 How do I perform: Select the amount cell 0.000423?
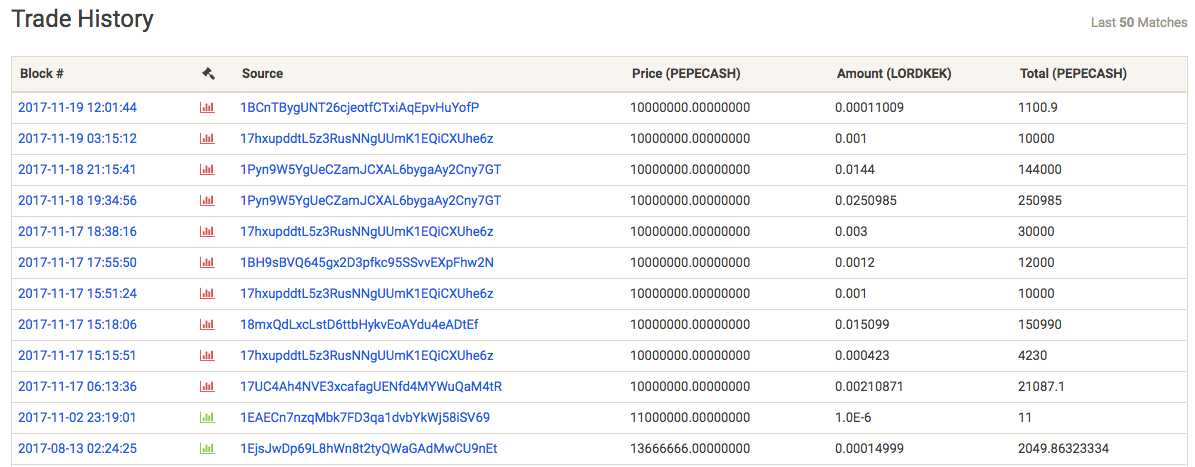[x=862, y=356]
